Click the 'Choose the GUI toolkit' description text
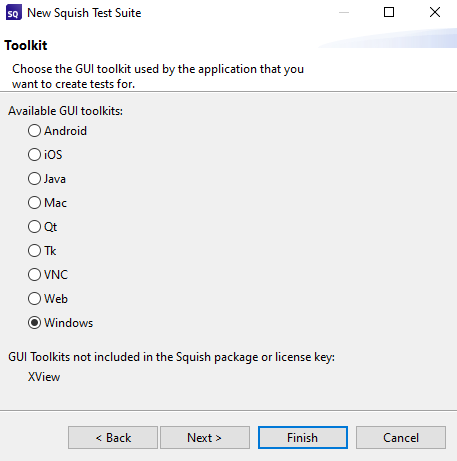This screenshot has height=461, width=457. [x=158, y=76]
